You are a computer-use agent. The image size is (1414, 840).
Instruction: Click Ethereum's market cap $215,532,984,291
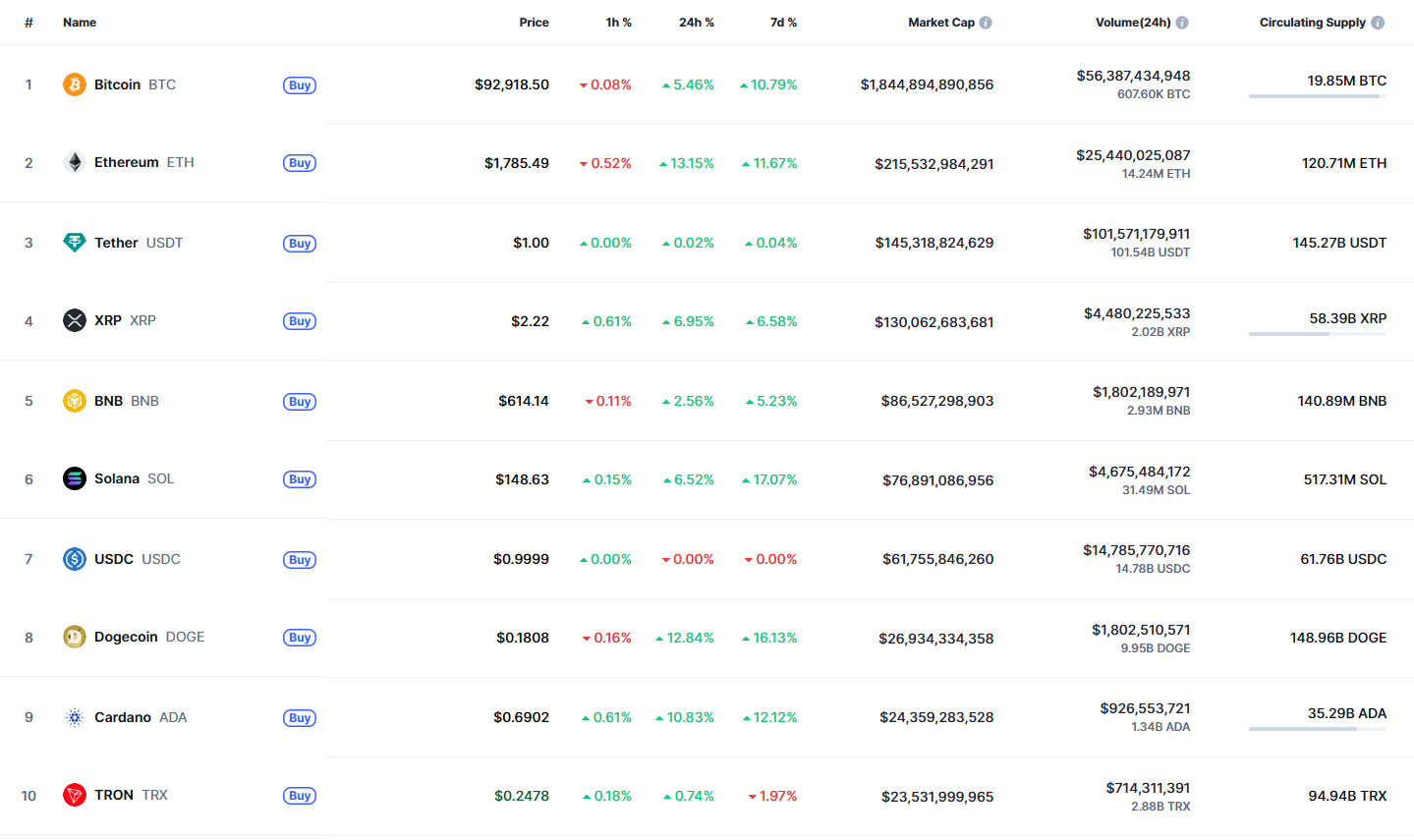coord(934,164)
